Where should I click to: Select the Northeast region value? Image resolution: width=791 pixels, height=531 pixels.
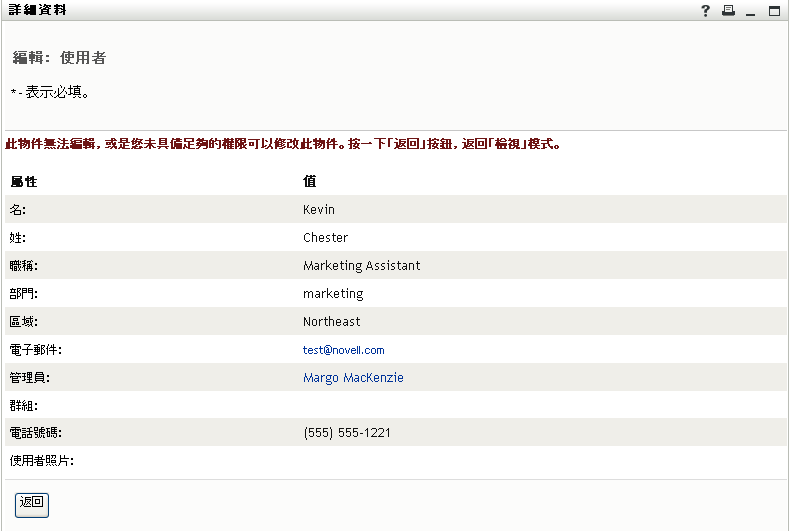[x=331, y=322]
